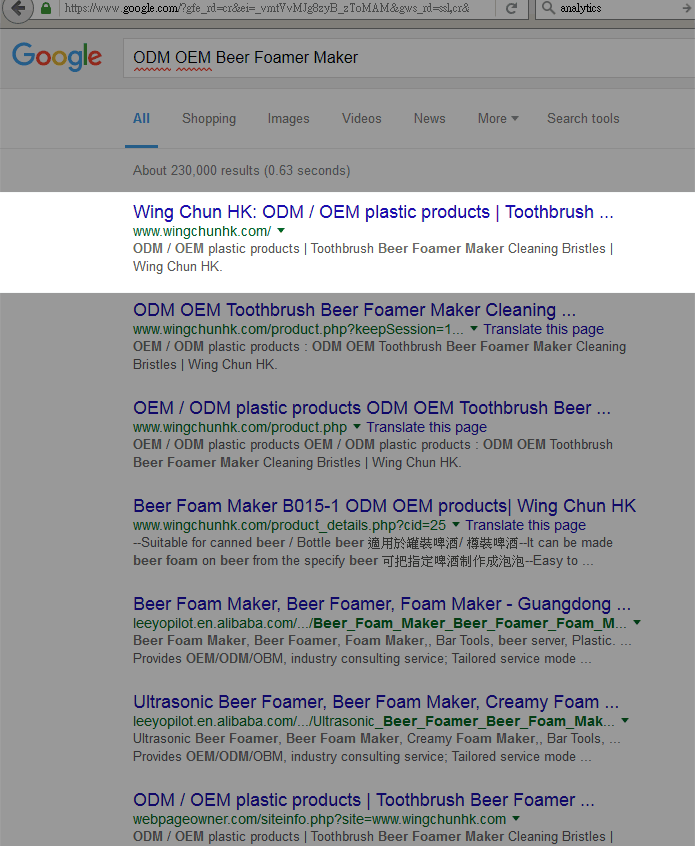Click Translate this page for B015-1 result

click(x=526, y=526)
